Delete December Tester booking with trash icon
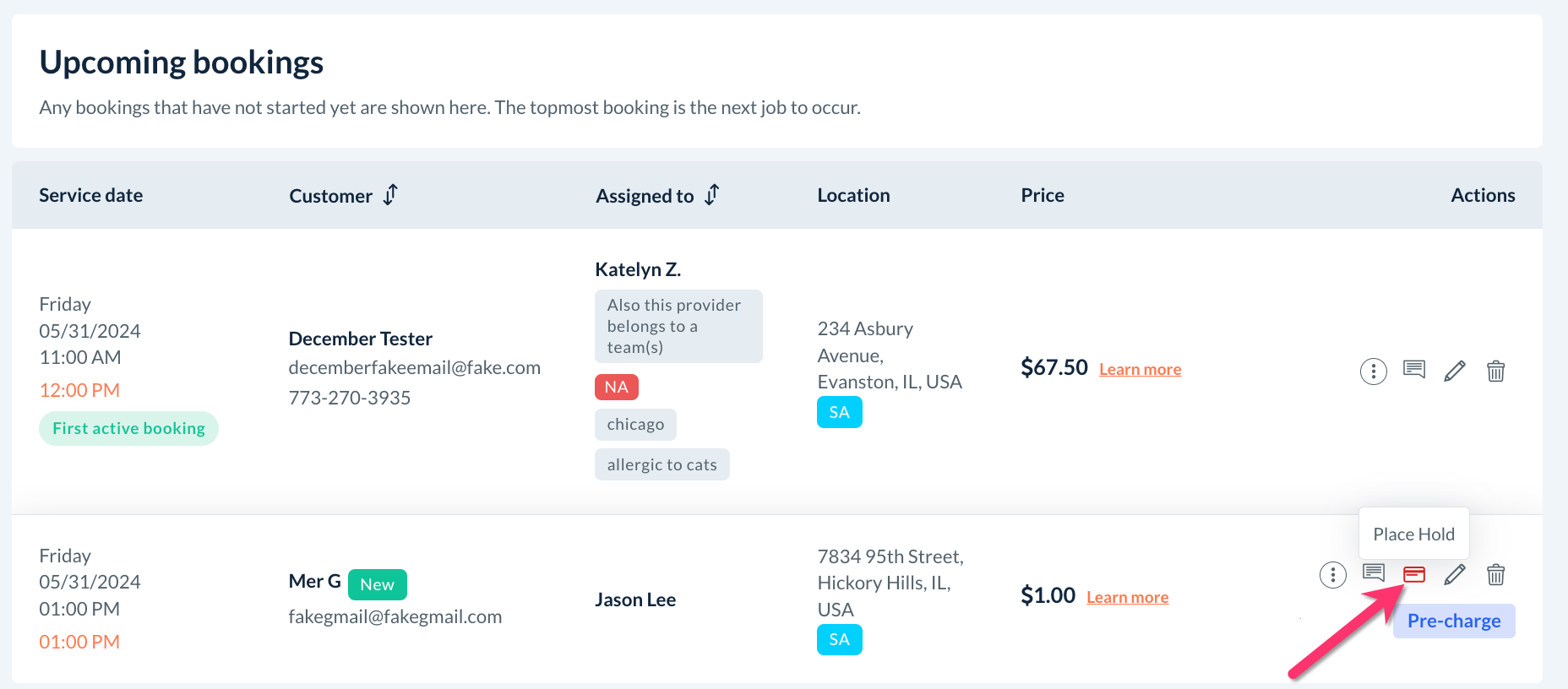Screen dimensions: 1568x689 pyautogui.click(x=1495, y=371)
